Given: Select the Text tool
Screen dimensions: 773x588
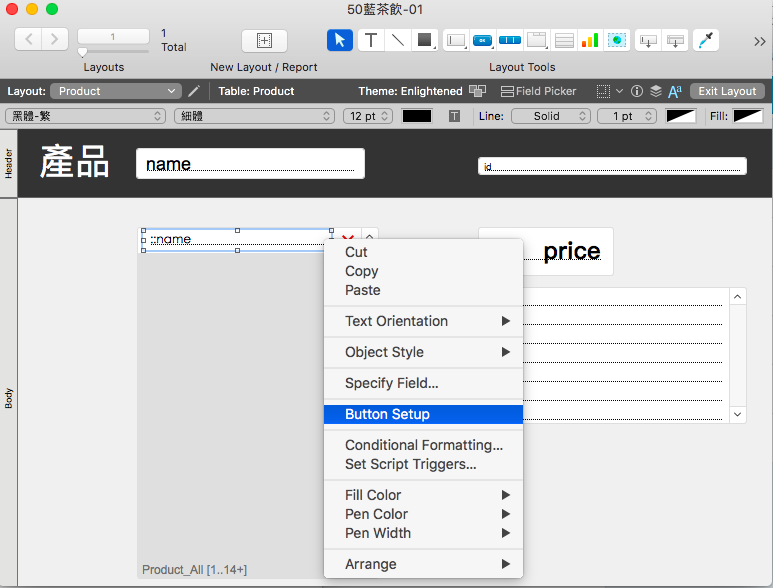Looking at the screenshot, I should pyautogui.click(x=371, y=40).
